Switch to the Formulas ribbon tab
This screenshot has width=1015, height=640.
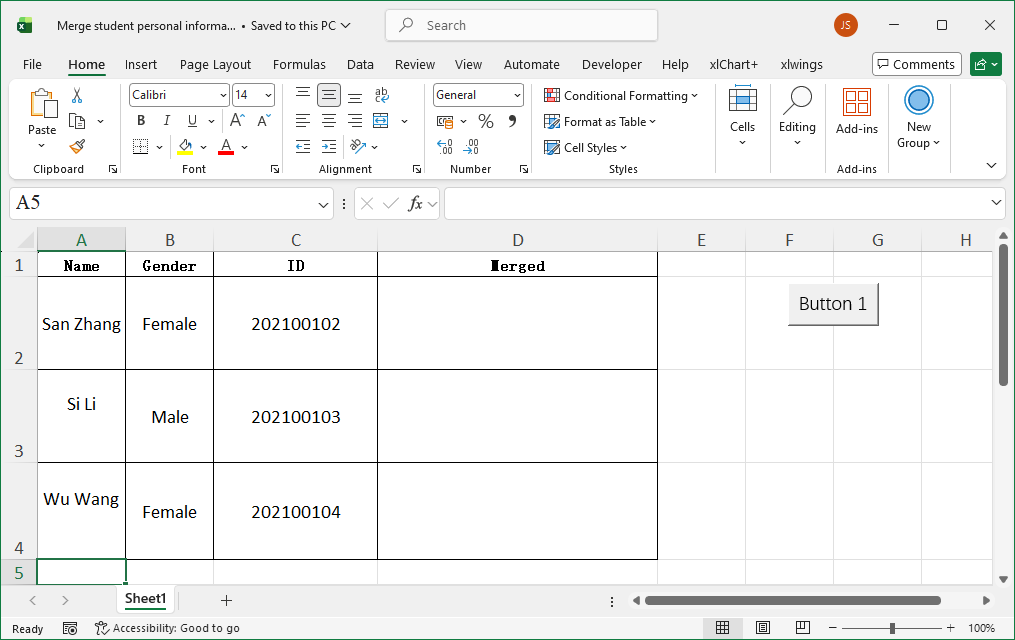click(299, 64)
